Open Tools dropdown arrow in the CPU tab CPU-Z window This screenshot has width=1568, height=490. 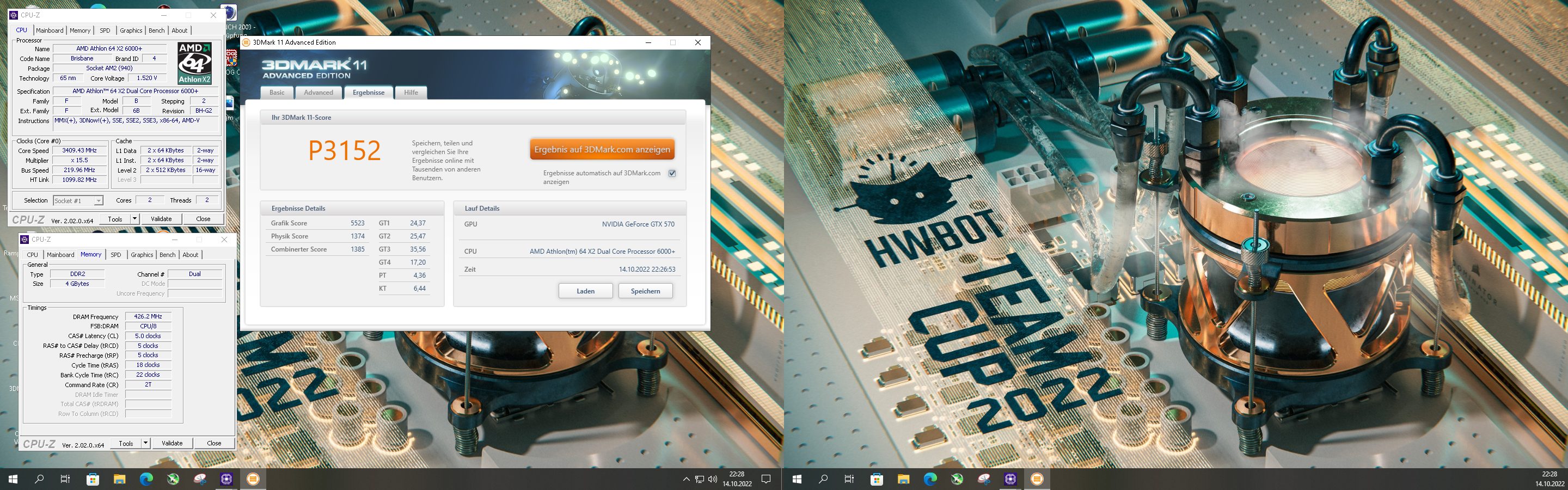point(134,218)
